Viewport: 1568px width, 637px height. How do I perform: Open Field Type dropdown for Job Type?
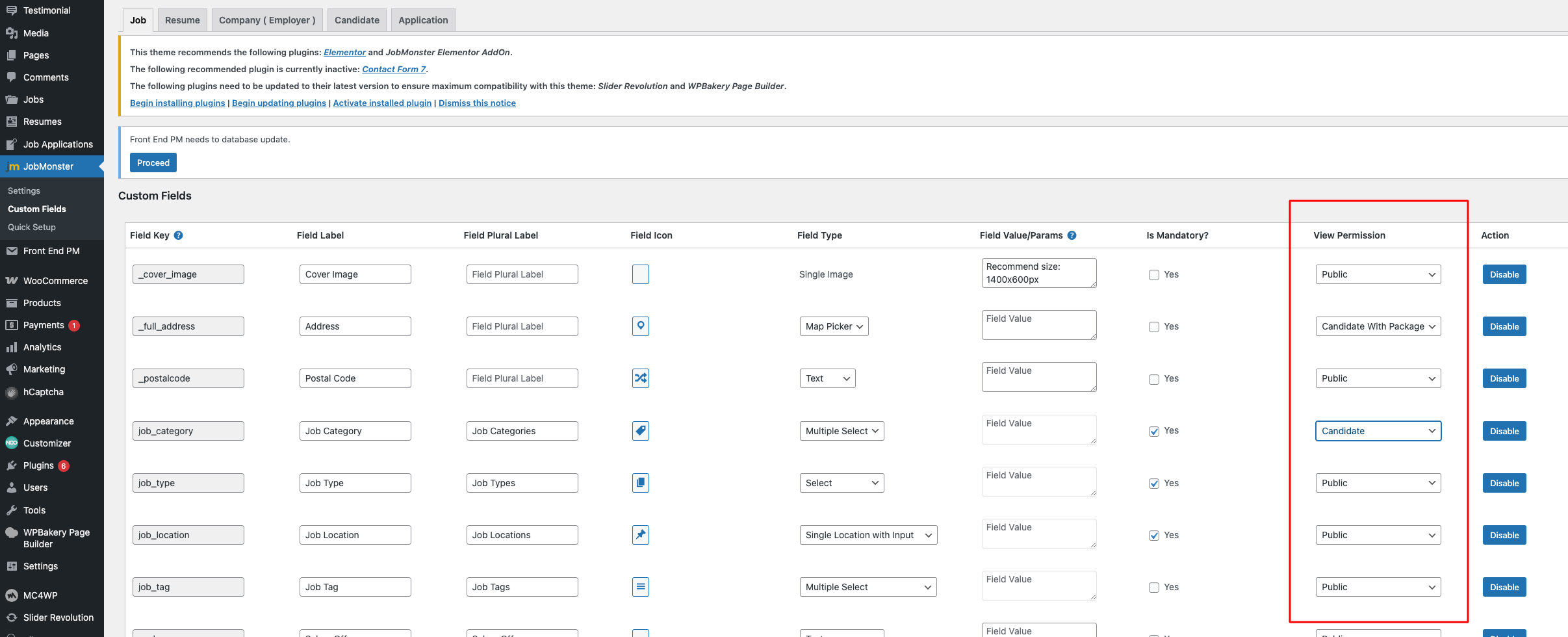click(x=842, y=483)
